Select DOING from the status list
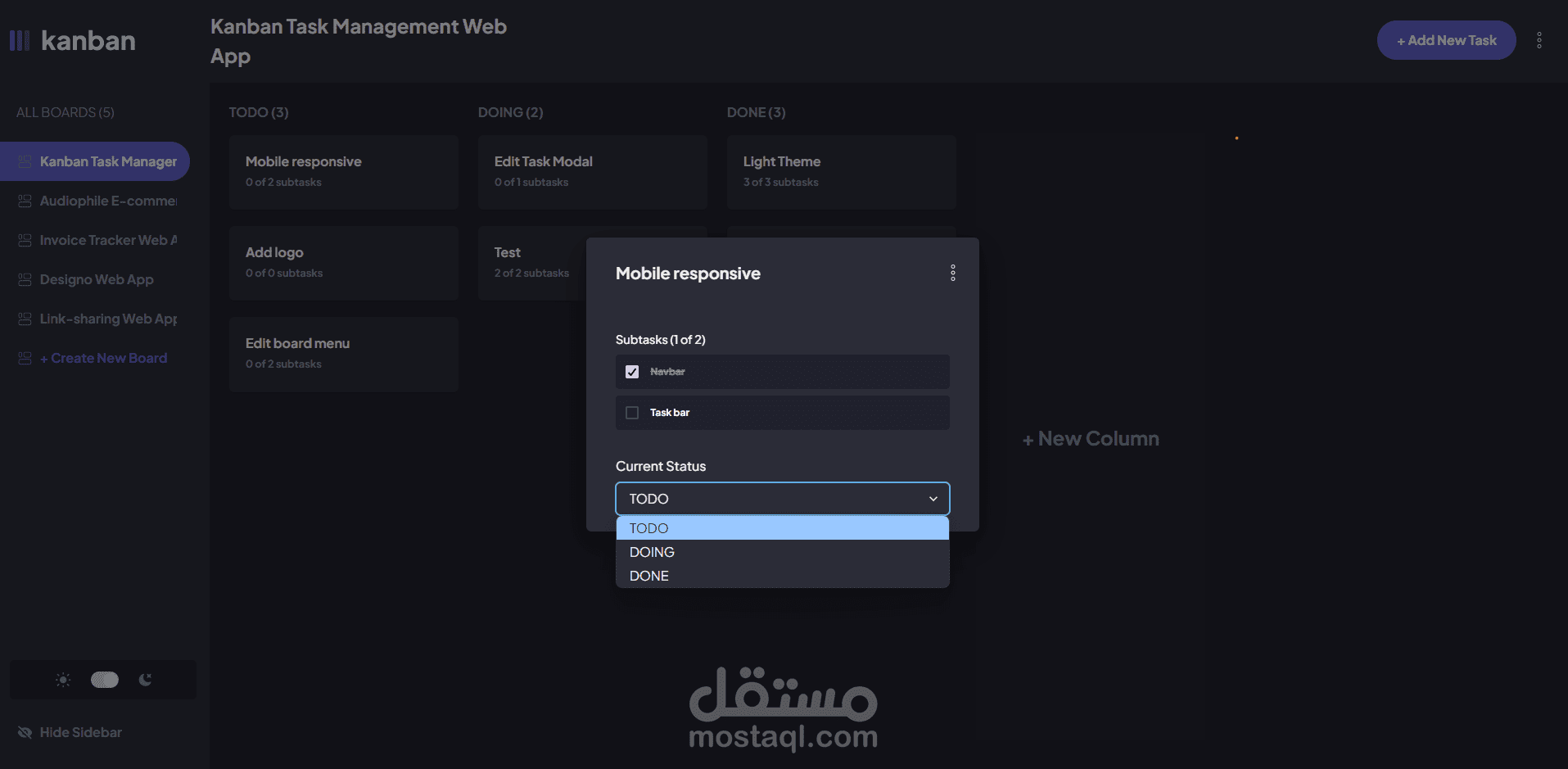Image resolution: width=1568 pixels, height=769 pixels. 652,552
